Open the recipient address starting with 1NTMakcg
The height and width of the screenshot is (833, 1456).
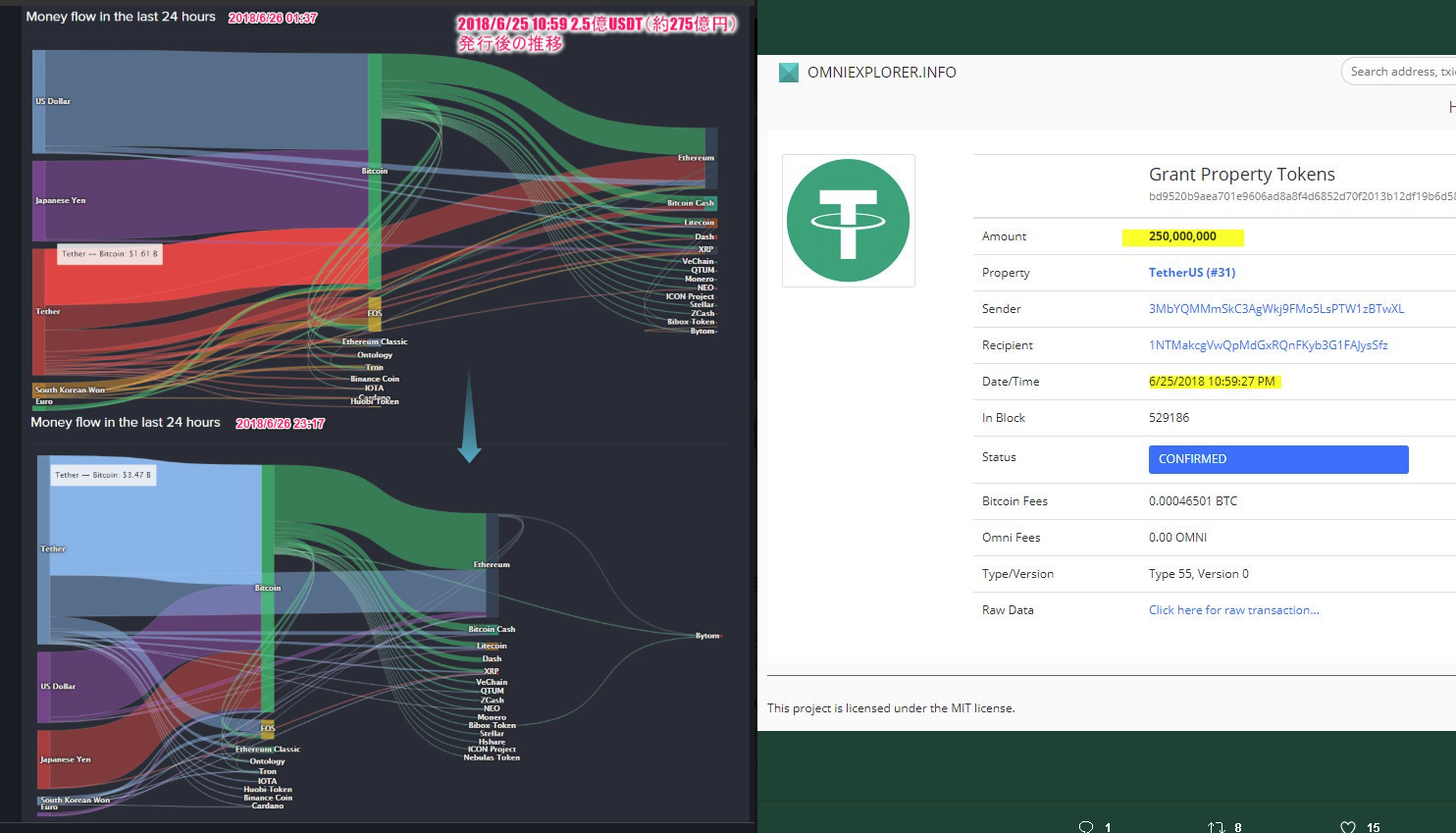click(1269, 344)
